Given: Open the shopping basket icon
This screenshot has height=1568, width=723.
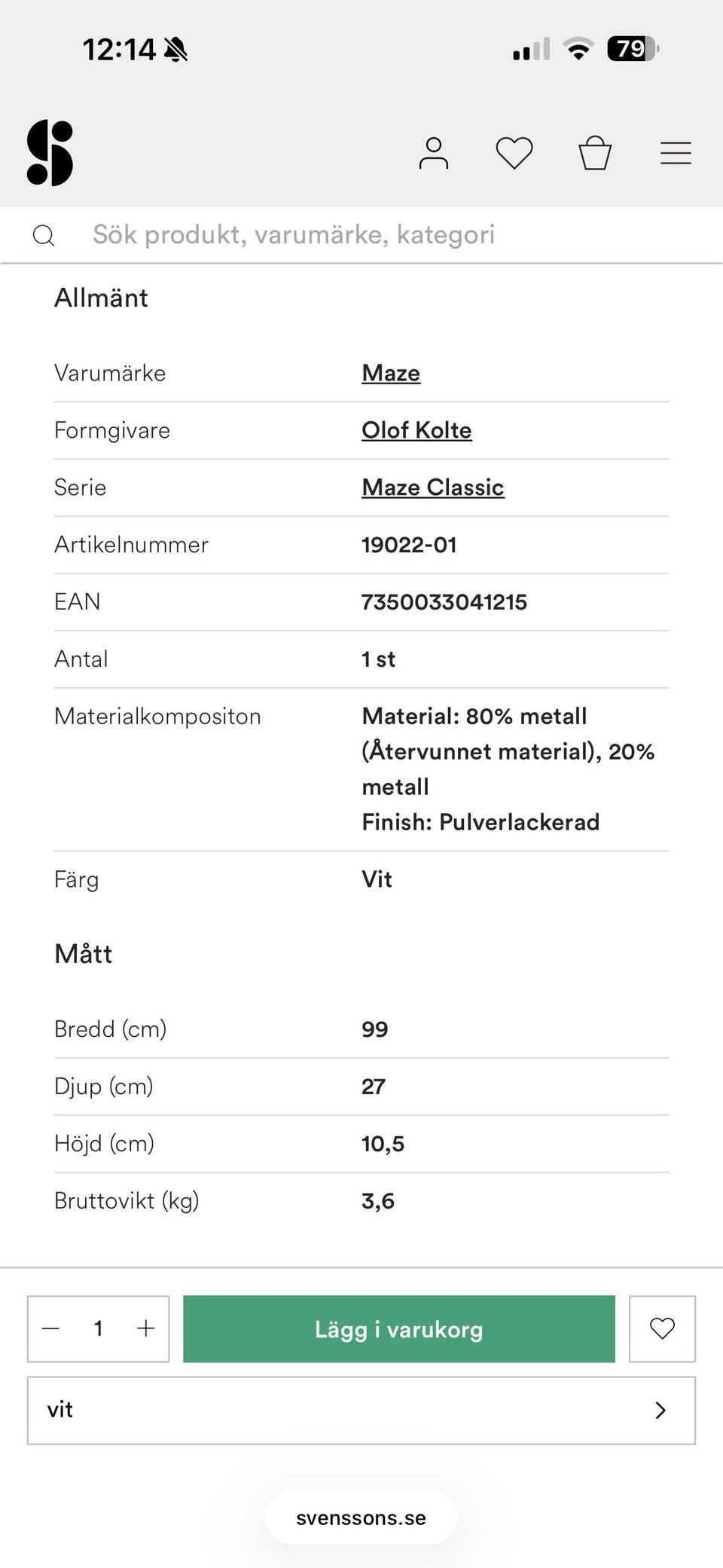Looking at the screenshot, I should (x=595, y=153).
